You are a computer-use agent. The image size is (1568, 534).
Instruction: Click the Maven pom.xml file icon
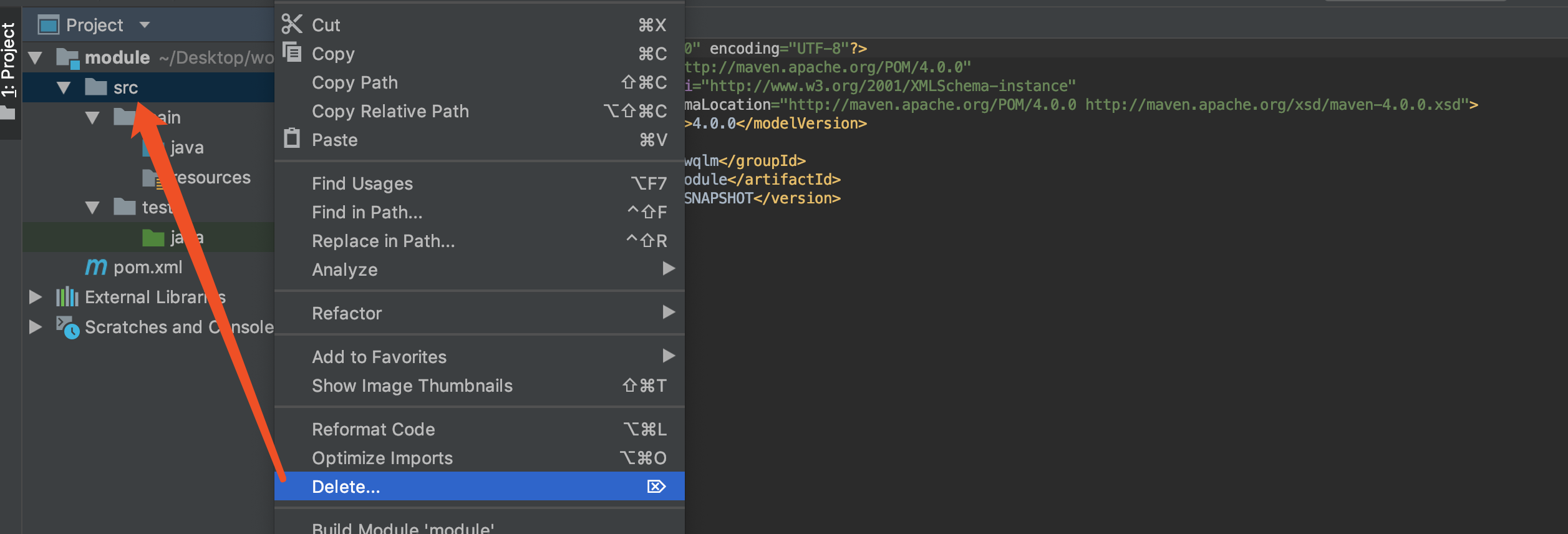(x=96, y=267)
